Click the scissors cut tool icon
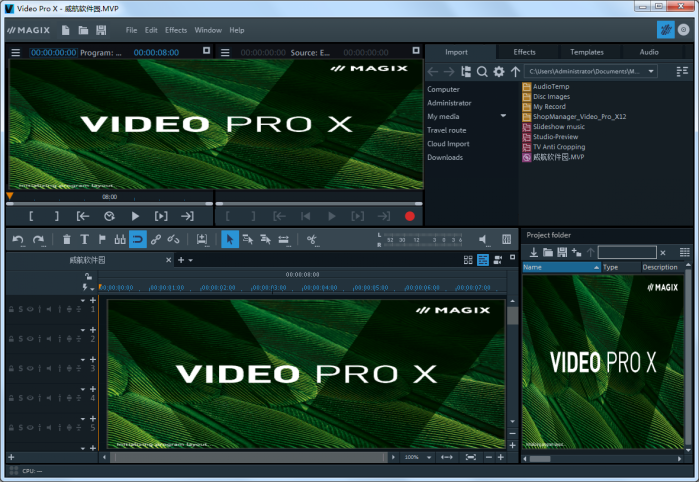Image resolution: width=699 pixels, height=482 pixels. coord(312,239)
